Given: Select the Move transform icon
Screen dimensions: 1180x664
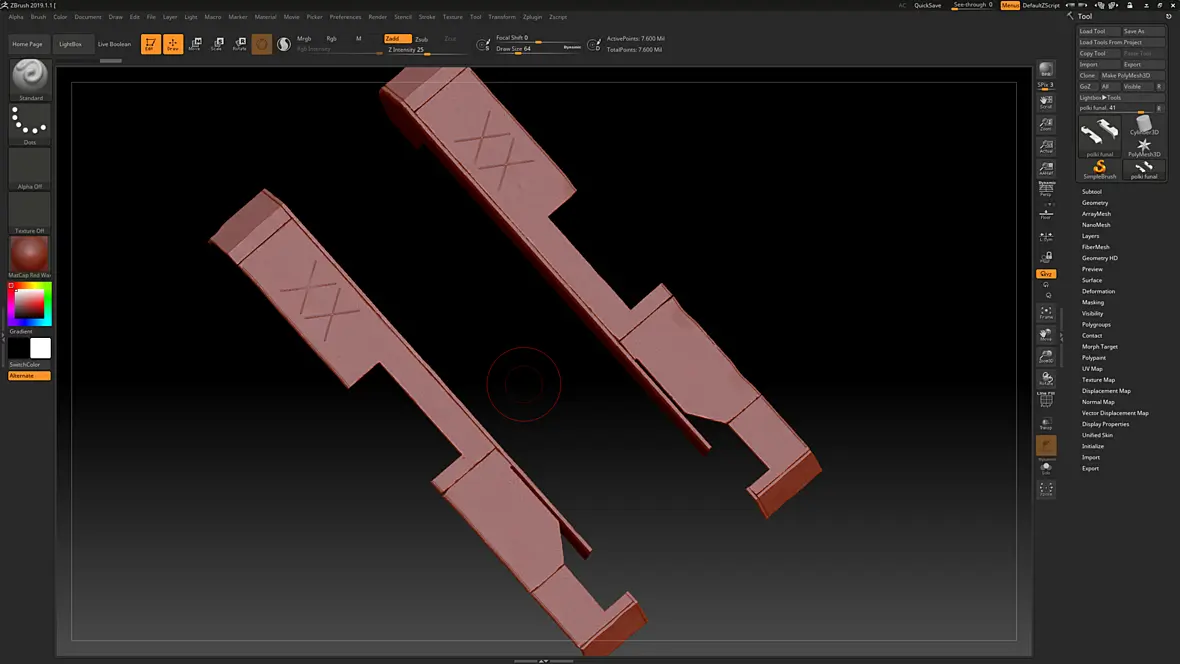Looking at the screenshot, I should coord(195,44).
